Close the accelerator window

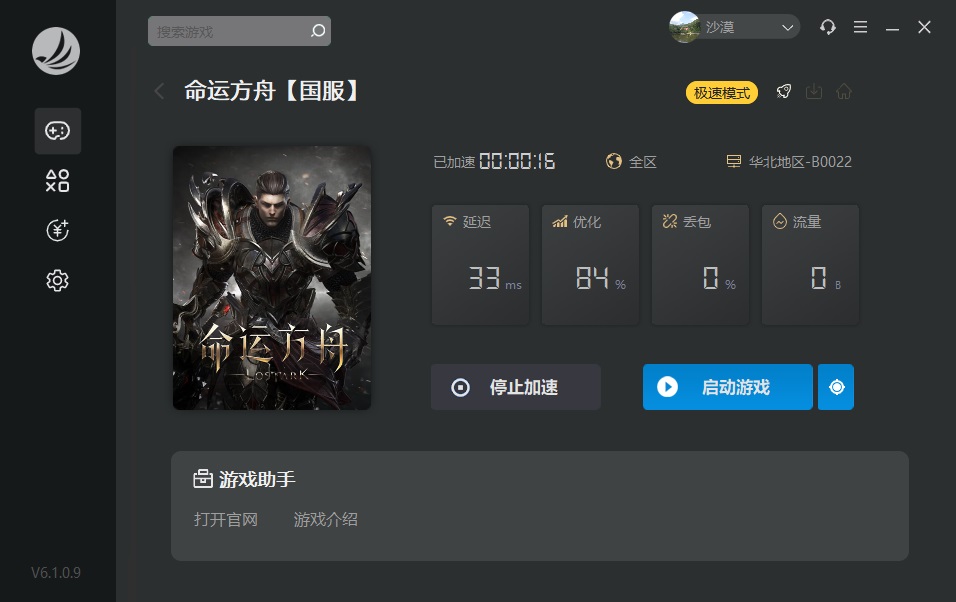pos(924,27)
